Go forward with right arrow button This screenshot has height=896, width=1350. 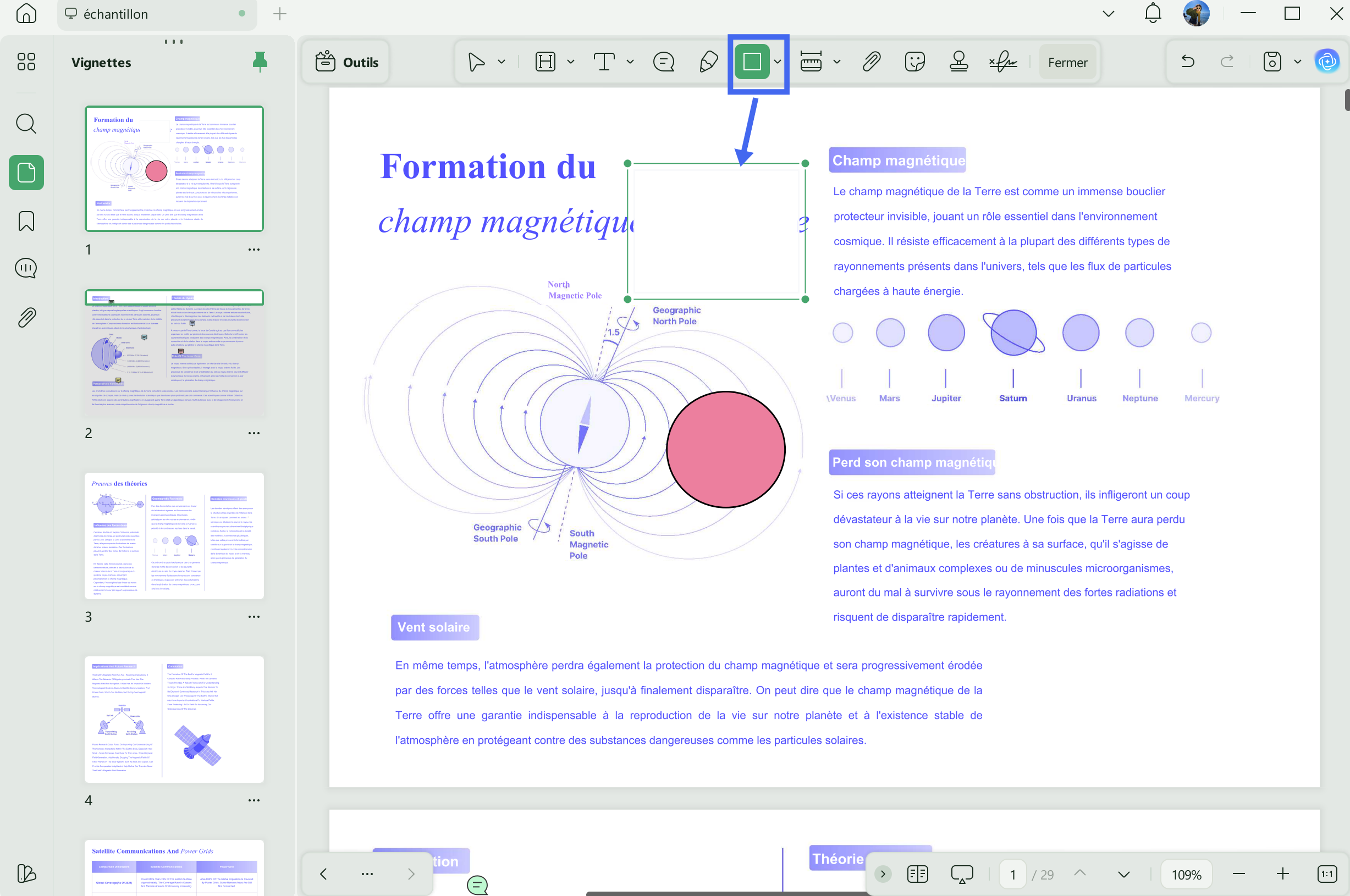[411, 873]
